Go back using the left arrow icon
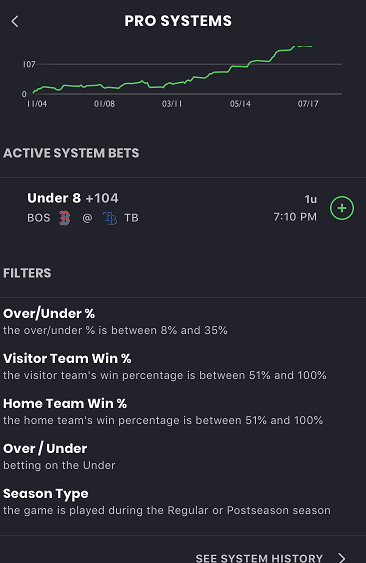Image resolution: width=366 pixels, height=563 pixels. 15,22
